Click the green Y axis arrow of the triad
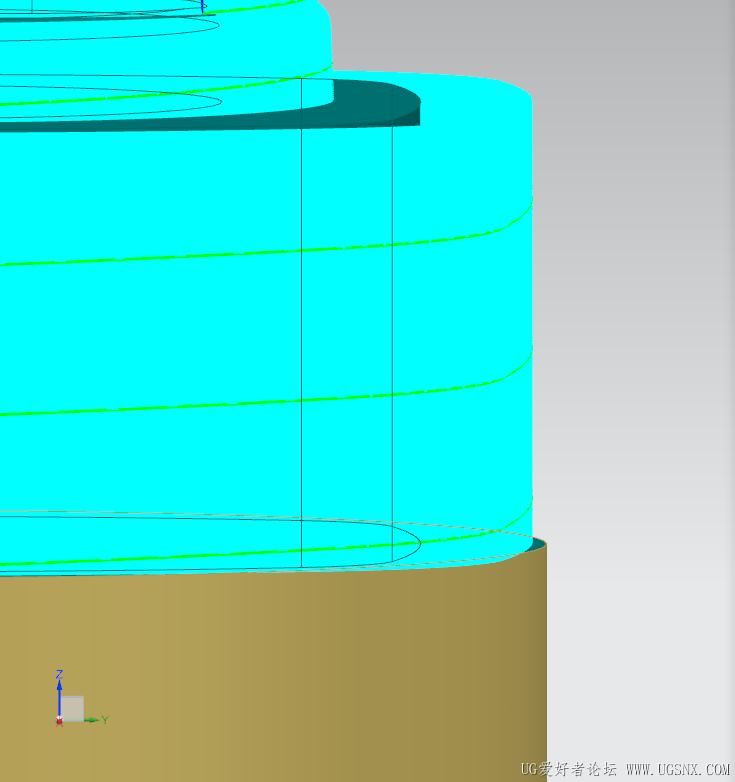Image resolution: width=735 pixels, height=782 pixels. point(91,719)
